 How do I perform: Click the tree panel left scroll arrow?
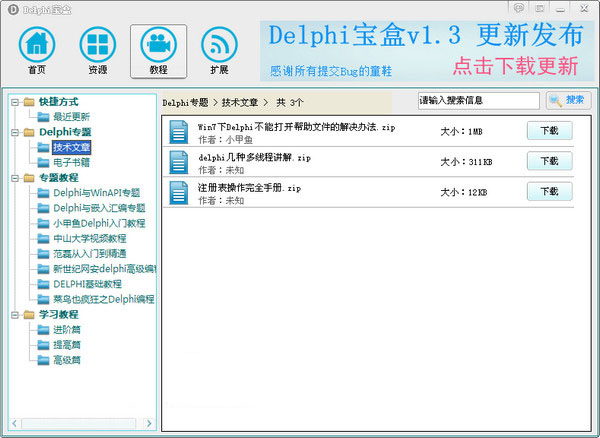click(x=15, y=423)
